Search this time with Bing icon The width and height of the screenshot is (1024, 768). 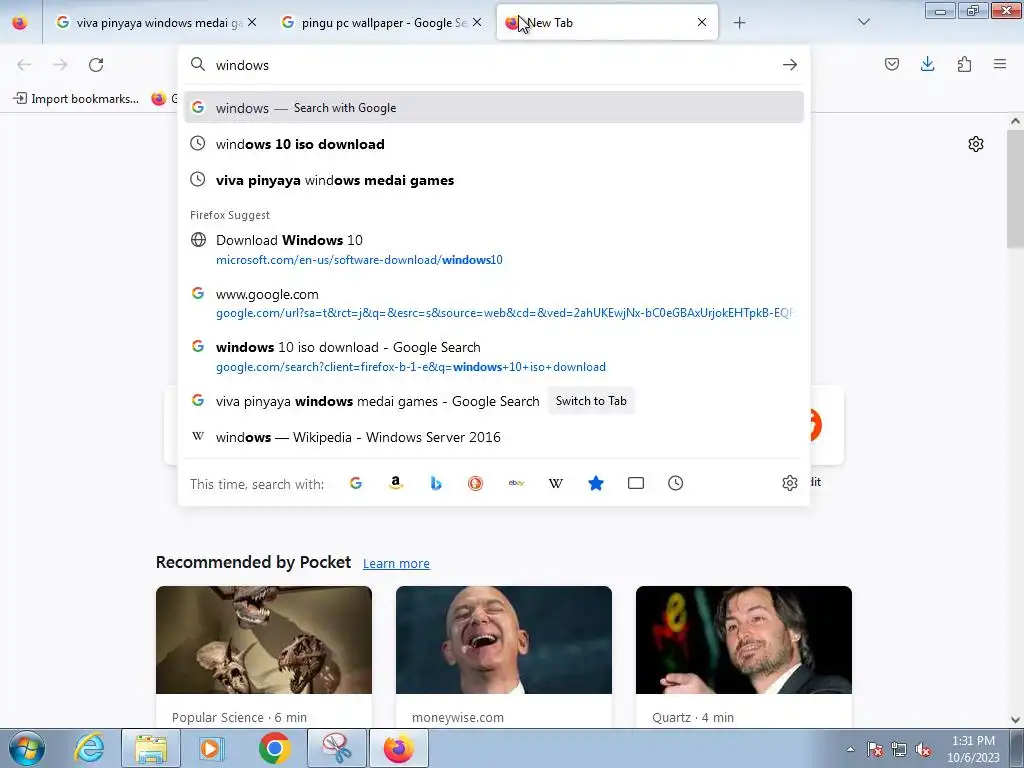(436, 483)
